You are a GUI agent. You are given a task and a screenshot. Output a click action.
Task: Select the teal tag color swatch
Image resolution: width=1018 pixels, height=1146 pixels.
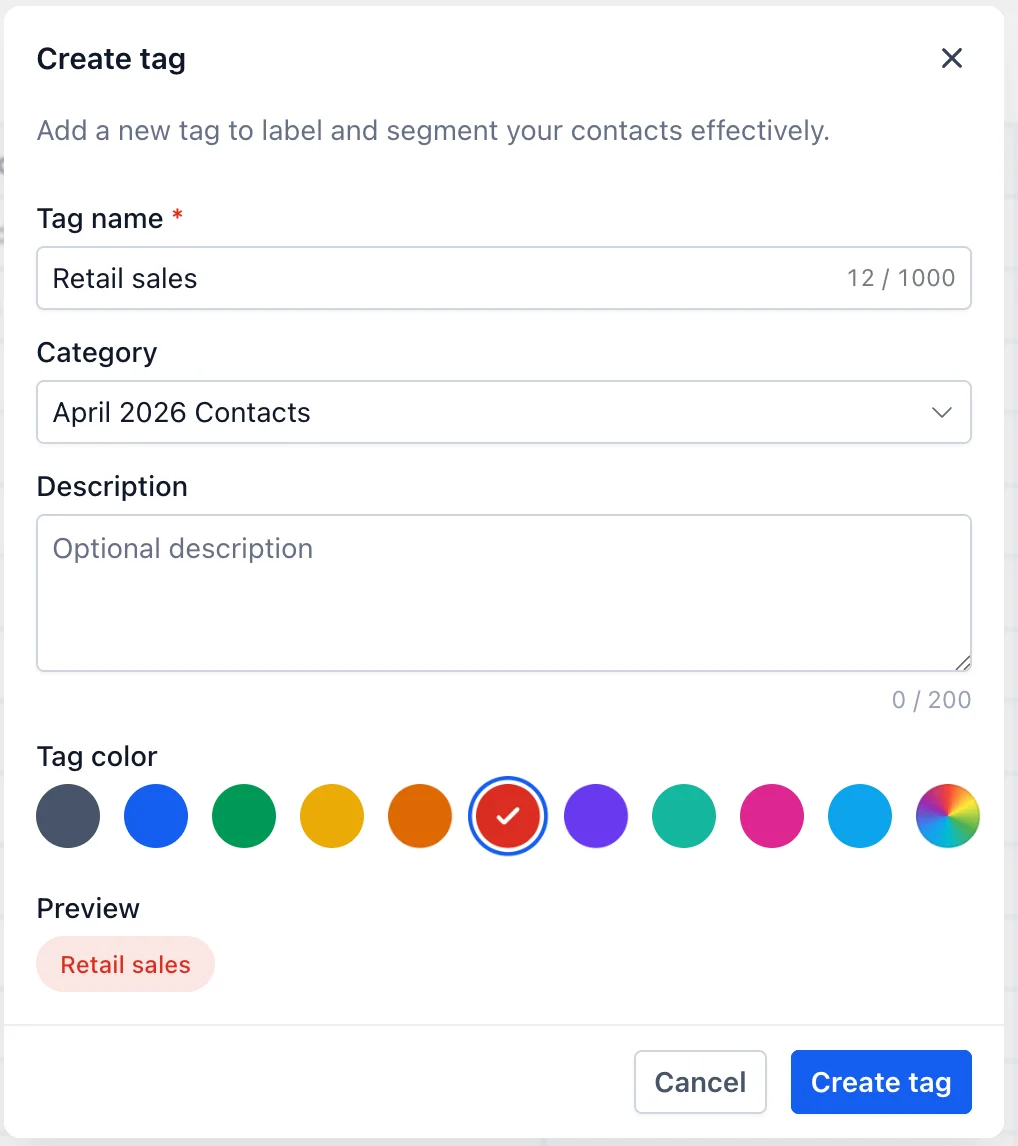(684, 816)
